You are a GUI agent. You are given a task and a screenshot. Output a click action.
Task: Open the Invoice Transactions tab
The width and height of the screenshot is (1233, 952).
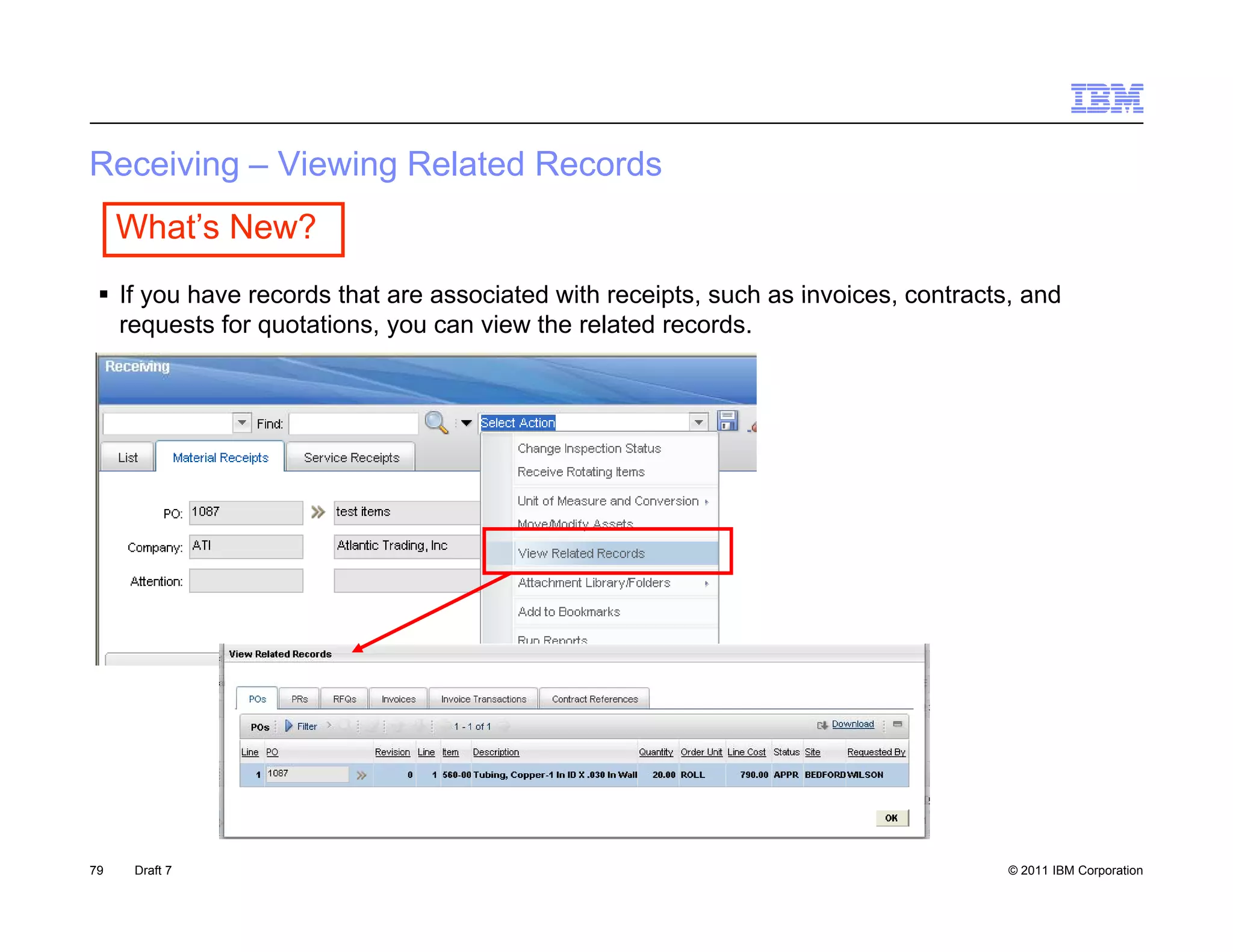483,699
